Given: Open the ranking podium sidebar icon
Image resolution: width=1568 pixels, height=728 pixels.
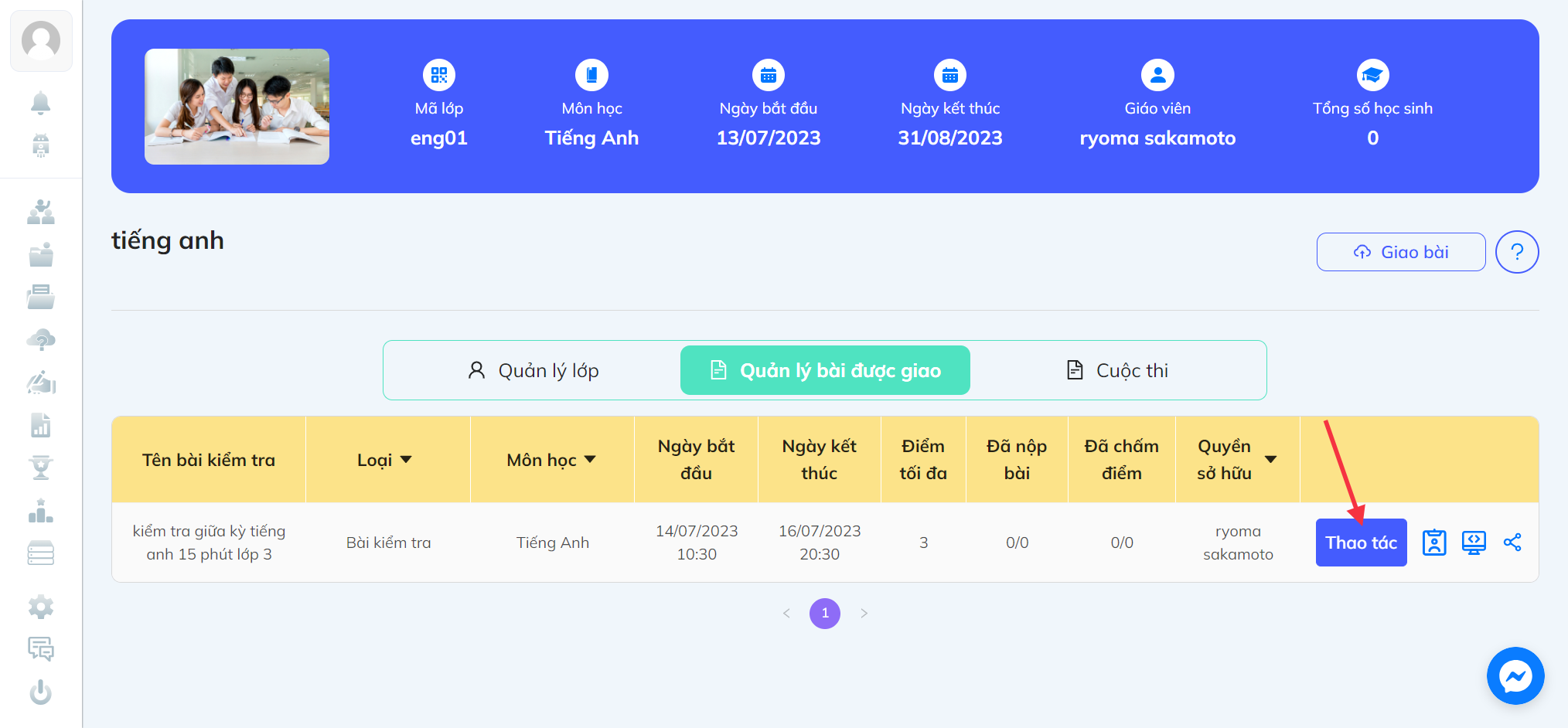Looking at the screenshot, I should 40,510.
